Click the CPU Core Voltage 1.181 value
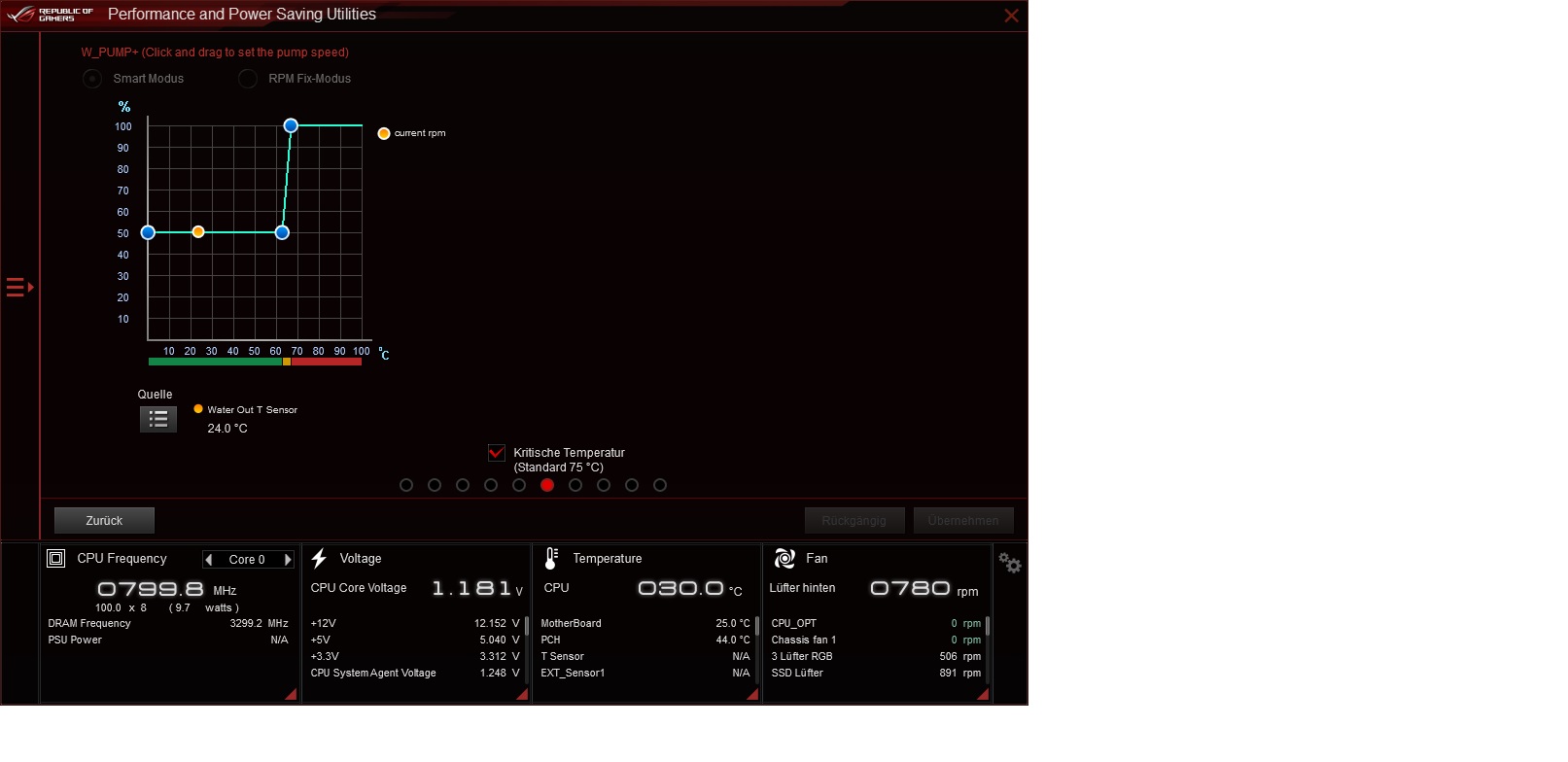Image resolution: width=1568 pixels, height=762 pixels. (x=477, y=588)
